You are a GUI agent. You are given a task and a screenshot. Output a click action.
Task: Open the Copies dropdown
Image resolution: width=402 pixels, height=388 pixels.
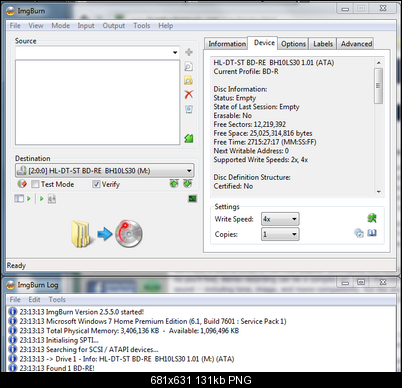tap(294, 234)
